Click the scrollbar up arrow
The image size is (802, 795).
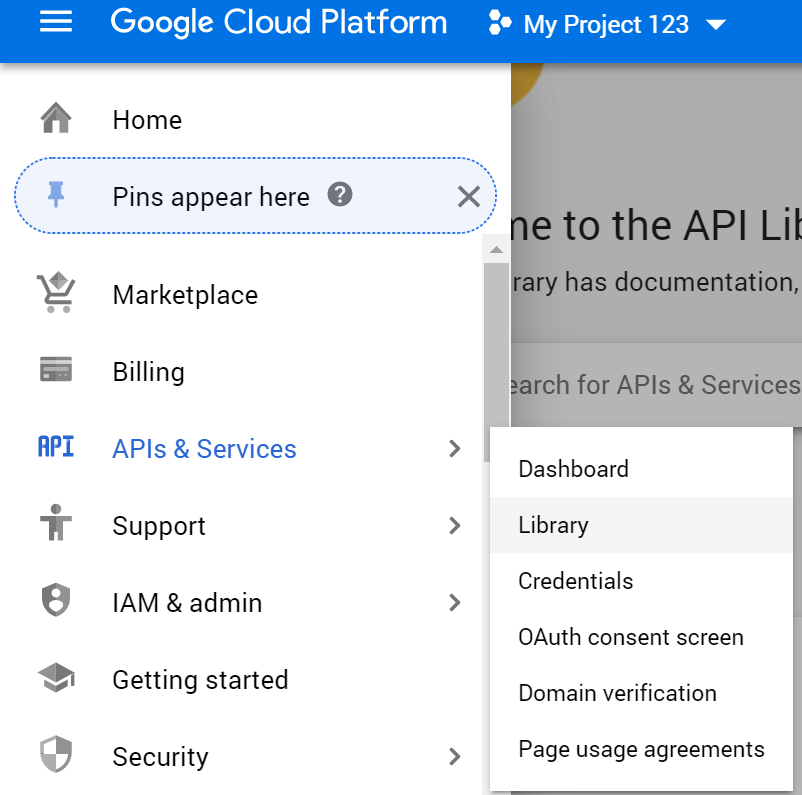point(496,250)
